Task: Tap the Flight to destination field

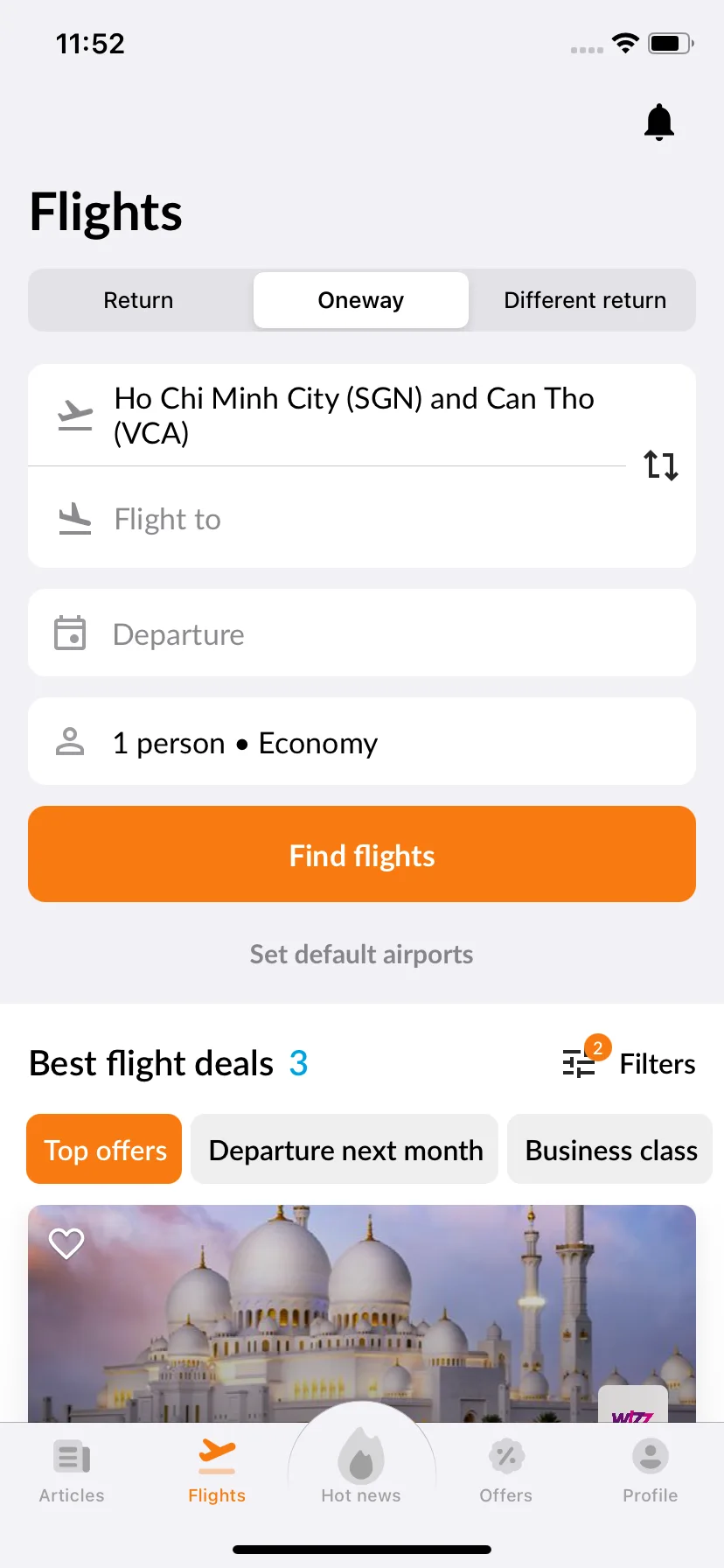Action: coord(327,518)
